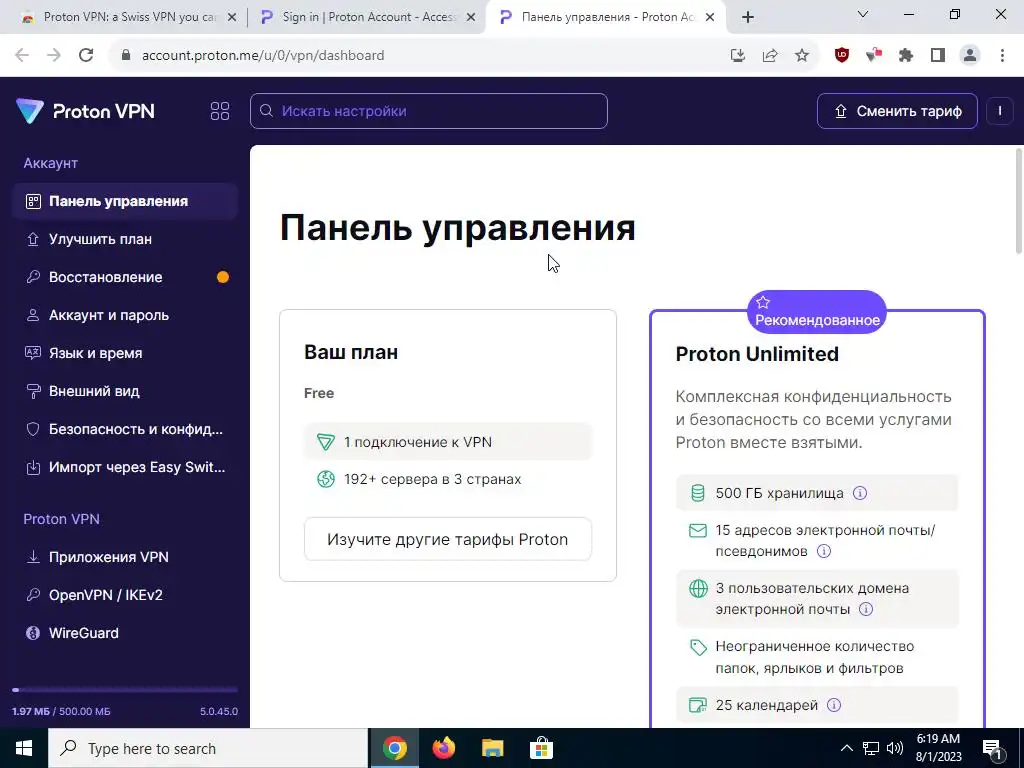The height and width of the screenshot is (768, 1024).
Task: Click the Proton VPN logo
Action: 86,111
